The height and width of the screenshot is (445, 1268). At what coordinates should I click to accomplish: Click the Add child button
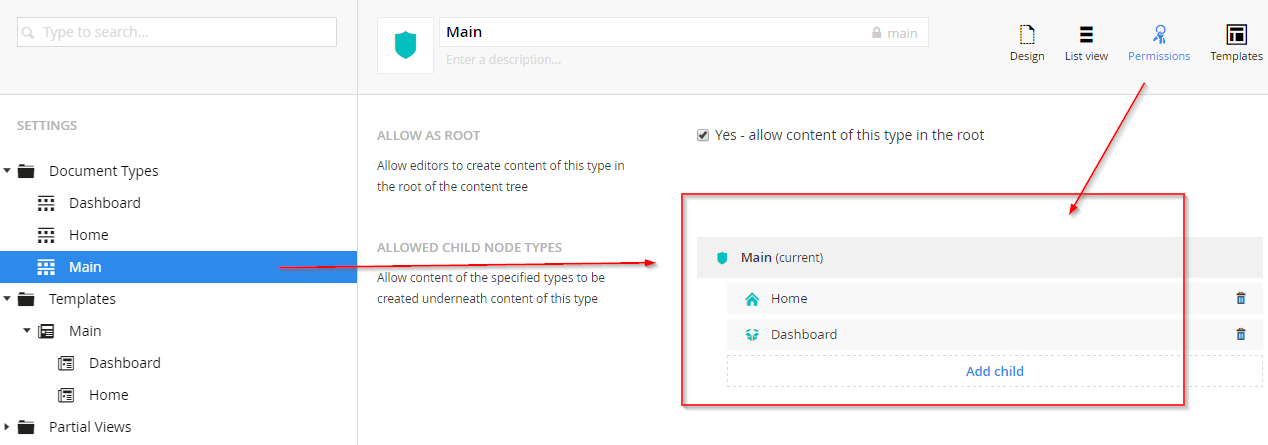(995, 371)
